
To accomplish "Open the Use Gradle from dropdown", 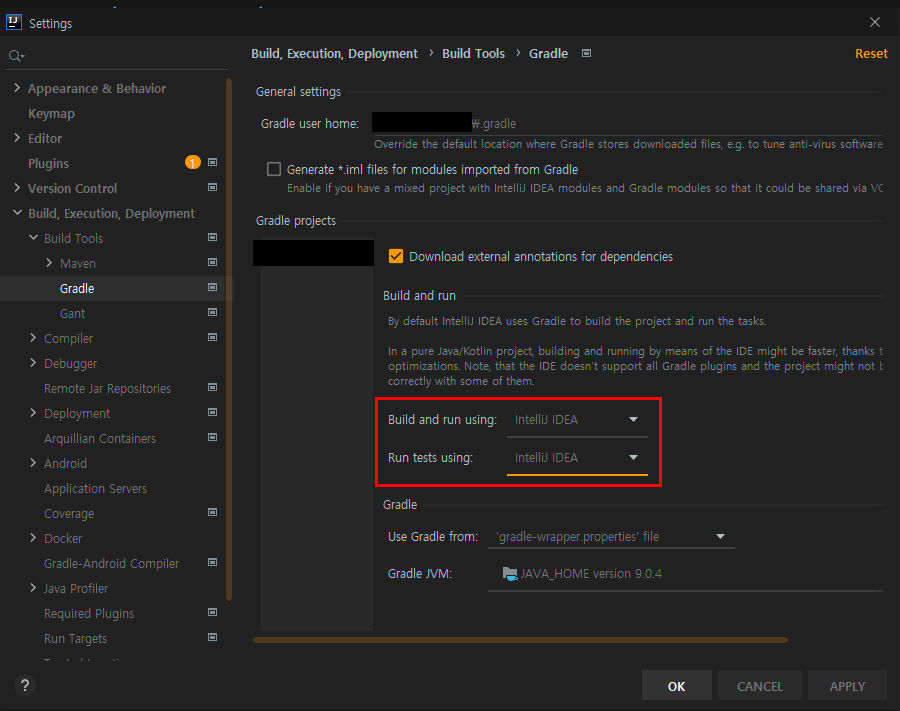I will click(x=611, y=537).
